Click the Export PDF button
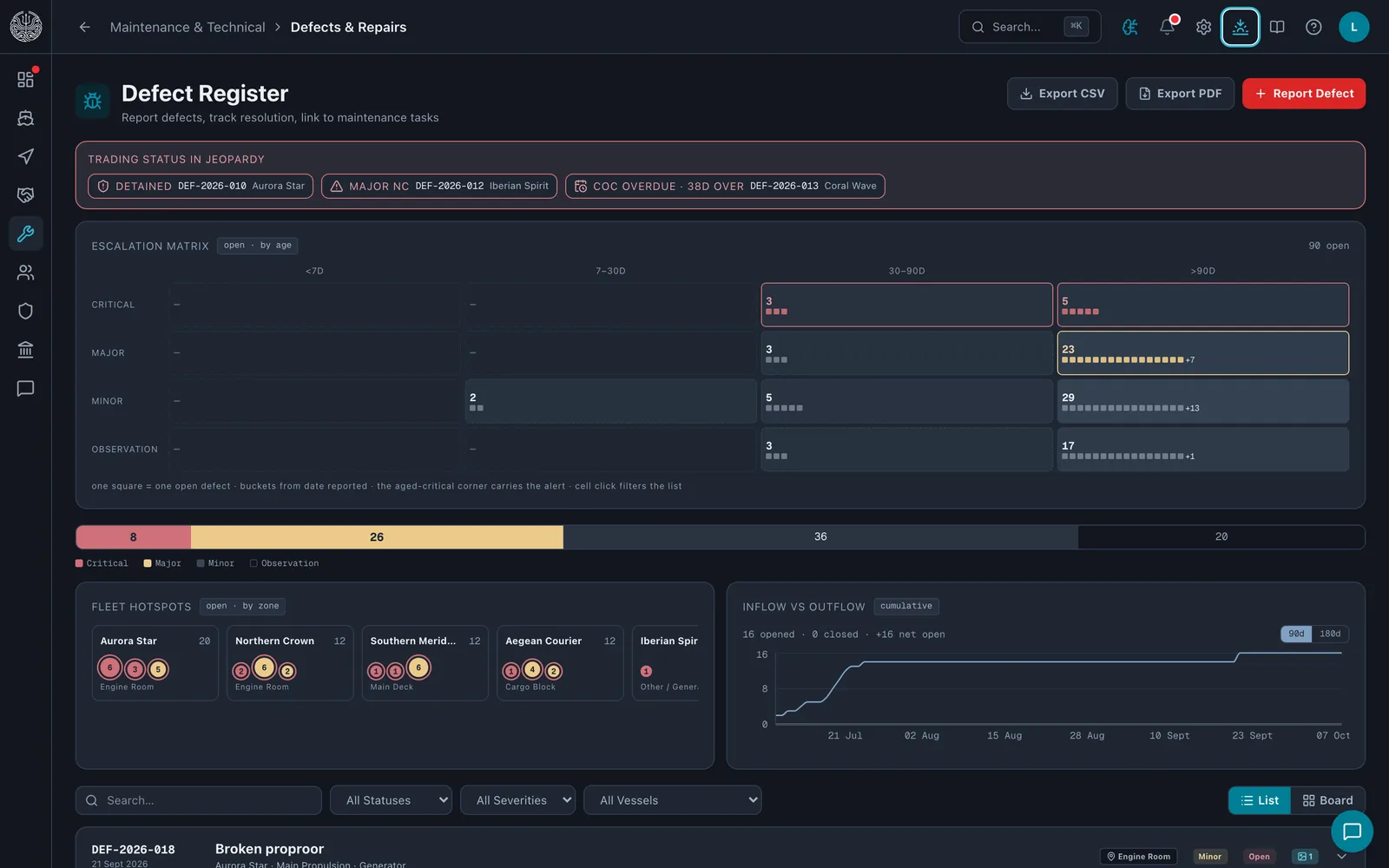Viewport: 1389px width, 868px height. tap(1180, 94)
